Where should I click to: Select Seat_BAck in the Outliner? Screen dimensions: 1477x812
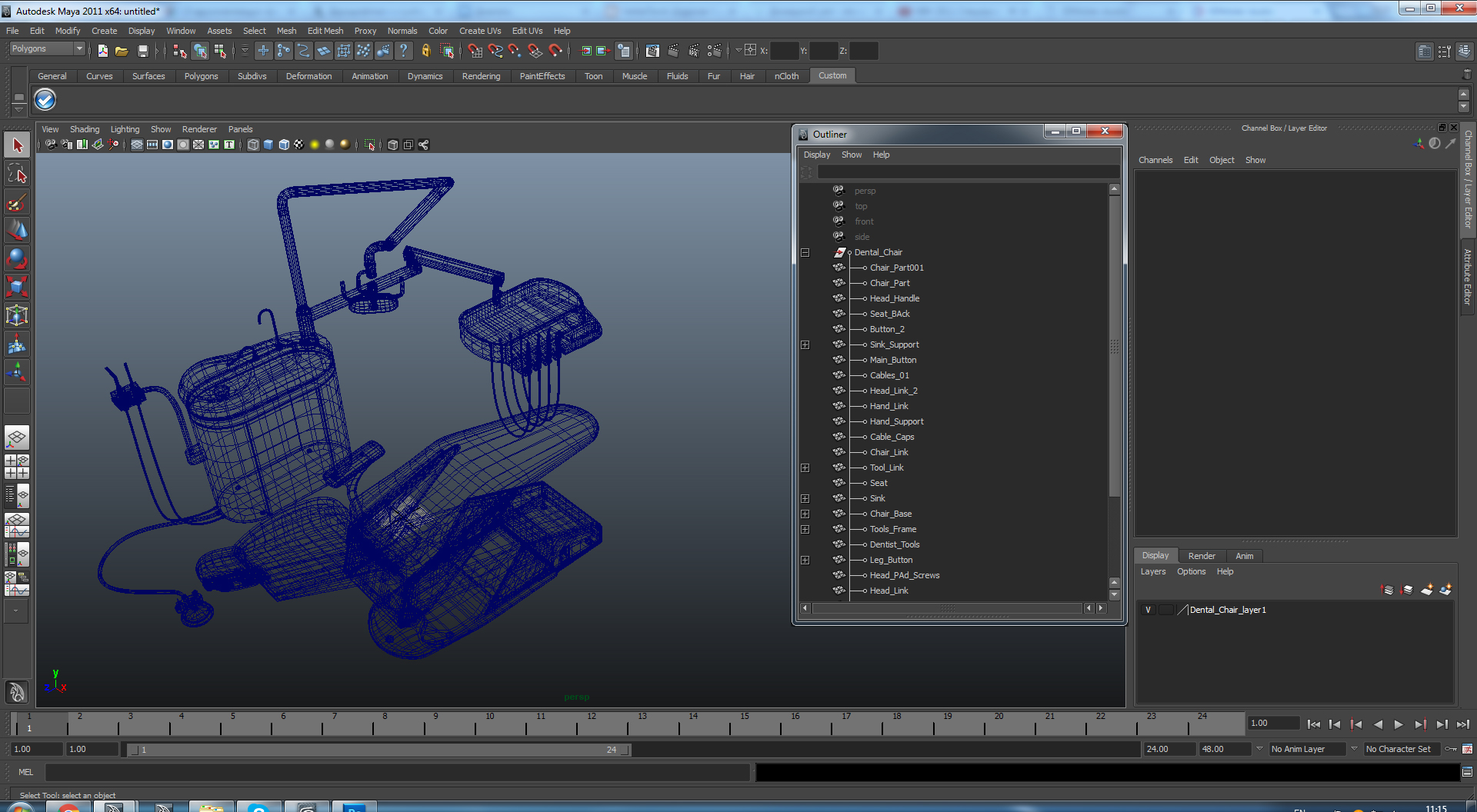click(889, 314)
